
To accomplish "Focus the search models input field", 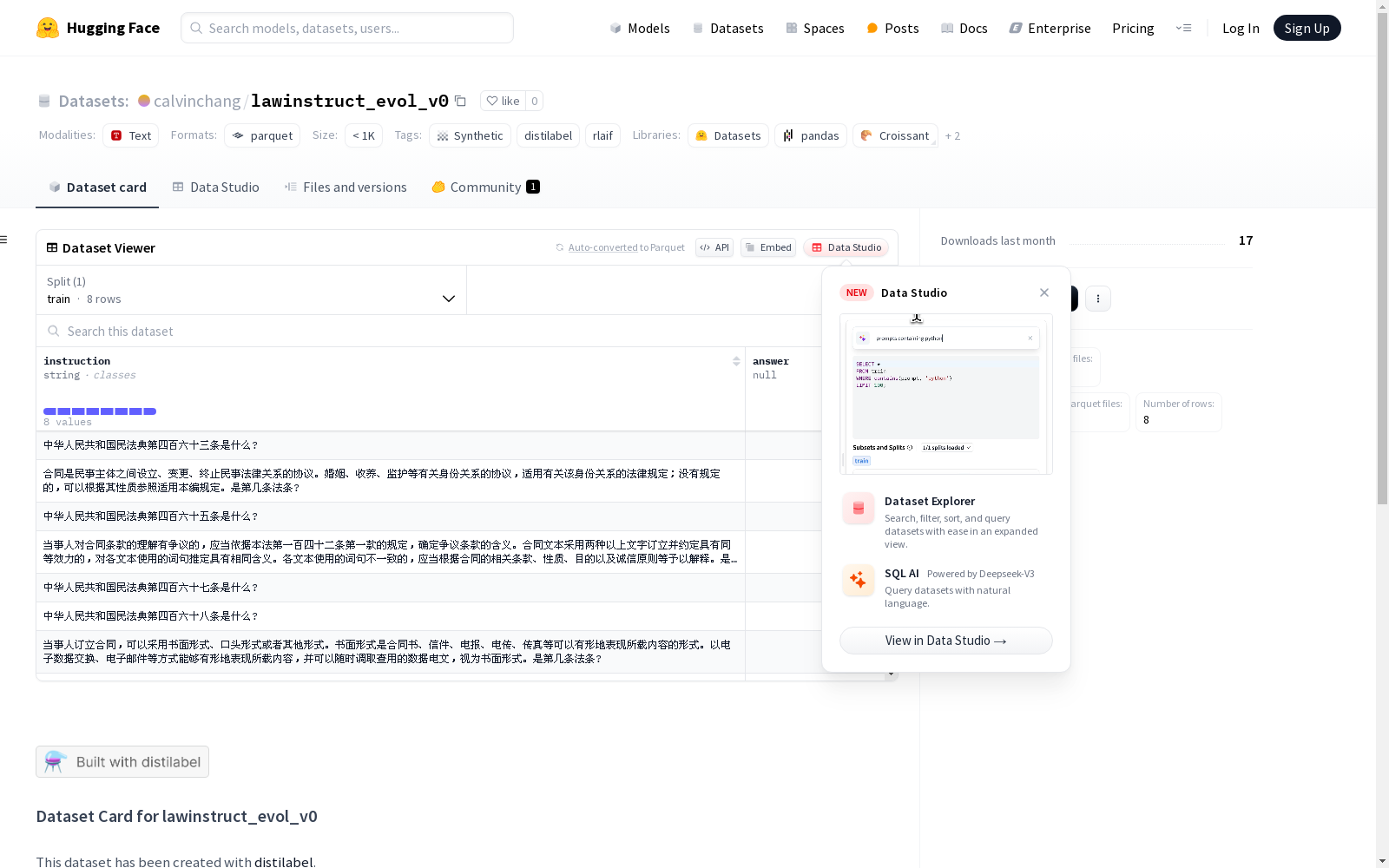I will point(347,28).
